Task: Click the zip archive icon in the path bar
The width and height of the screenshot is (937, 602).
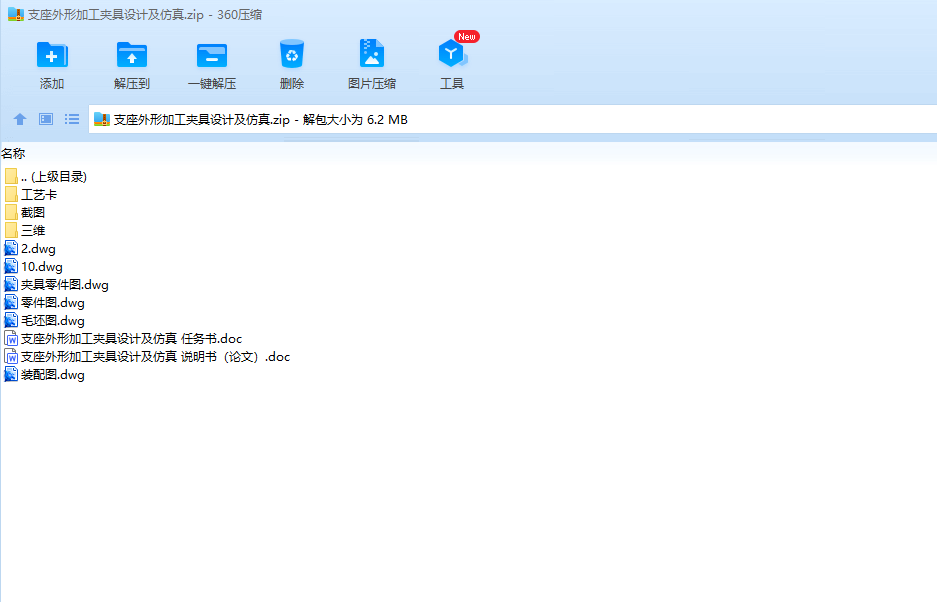Action: (x=102, y=120)
